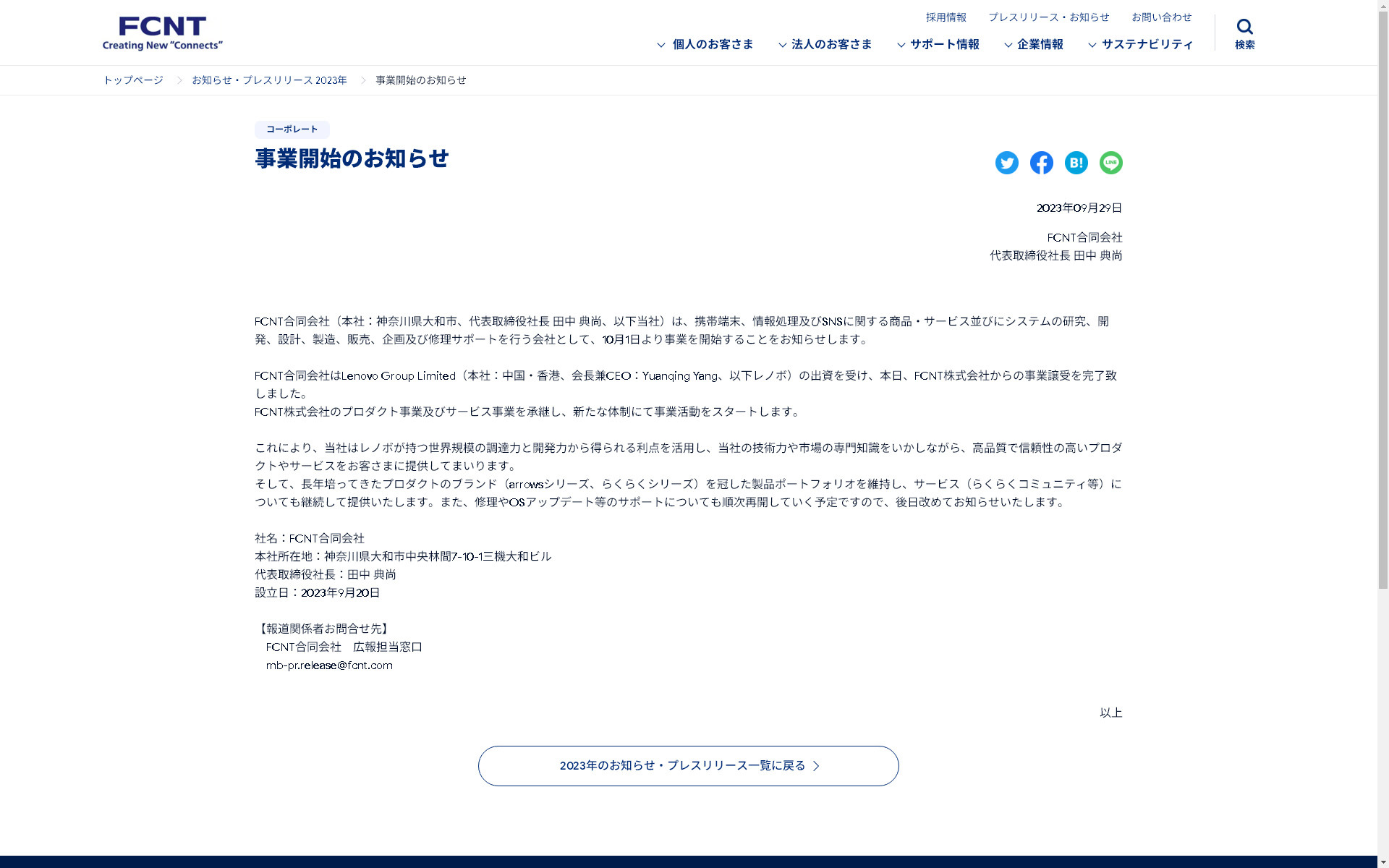This screenshot has width=1389, height=868.
Task: Bookmark with the Hatena B! icon
Action: pos(1076,163)
